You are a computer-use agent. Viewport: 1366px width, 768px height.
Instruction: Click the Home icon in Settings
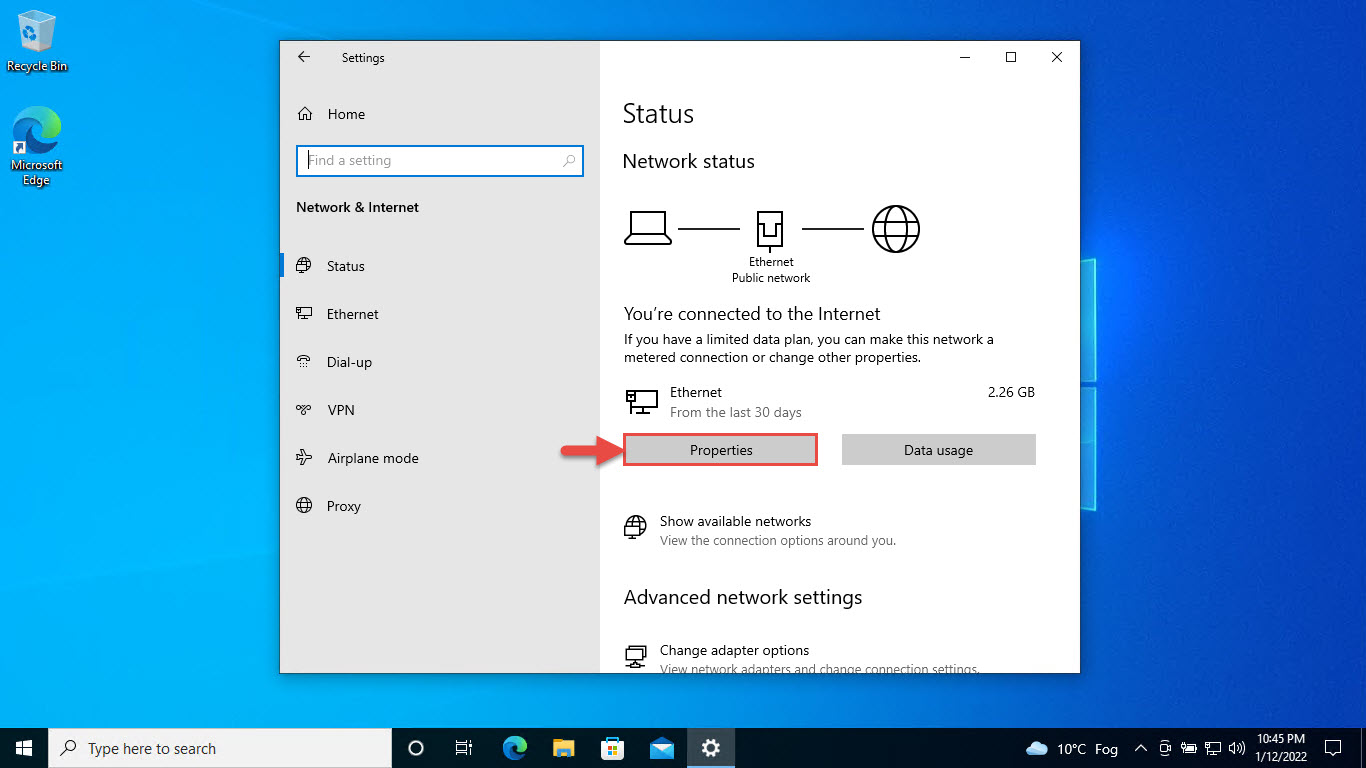[305, 113]
